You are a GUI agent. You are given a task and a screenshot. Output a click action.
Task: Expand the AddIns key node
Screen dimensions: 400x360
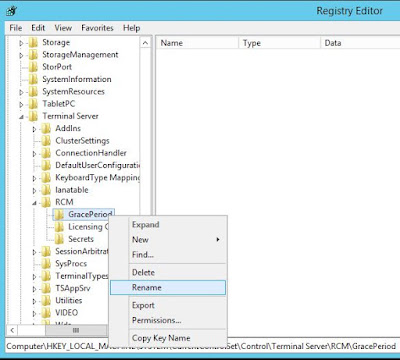pos(34,129)
